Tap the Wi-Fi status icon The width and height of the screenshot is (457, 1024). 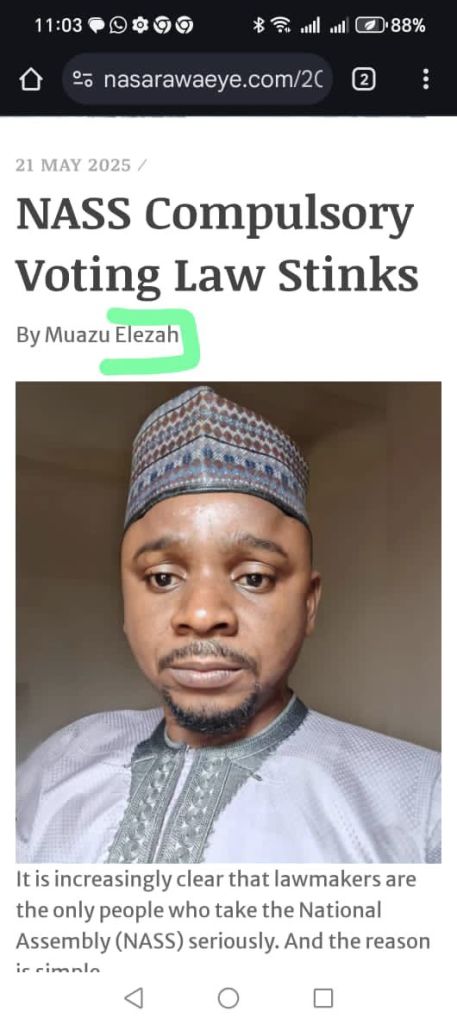coord(280,25)
